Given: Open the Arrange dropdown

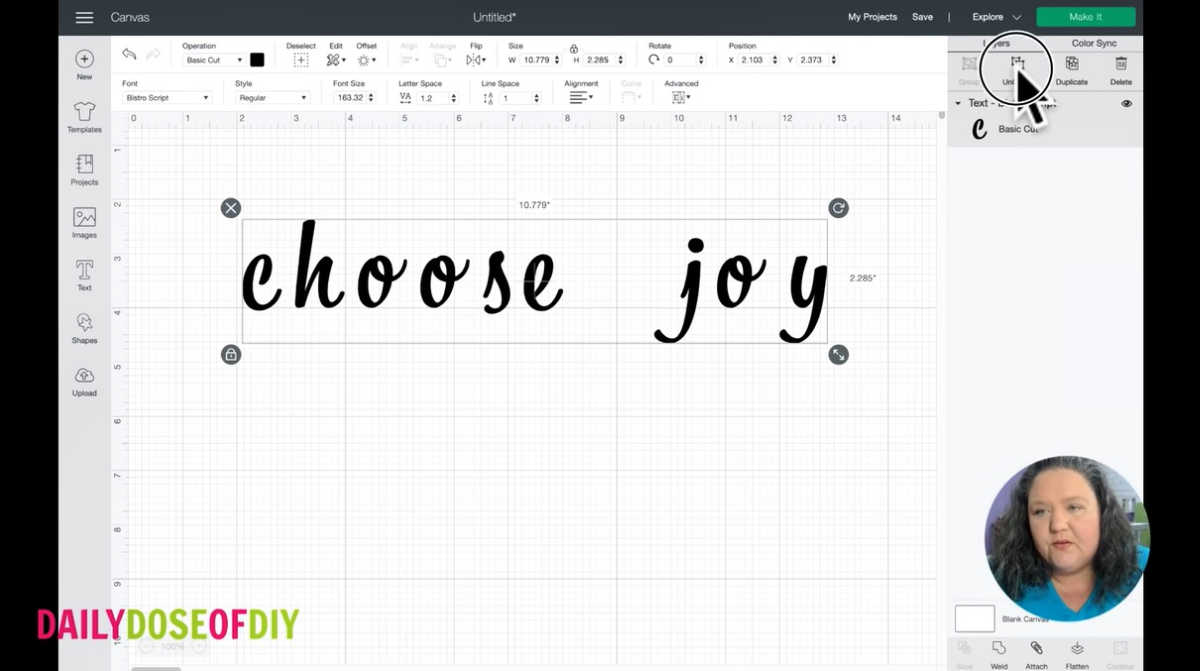Looking at the screenshot, I should point(444,60).
